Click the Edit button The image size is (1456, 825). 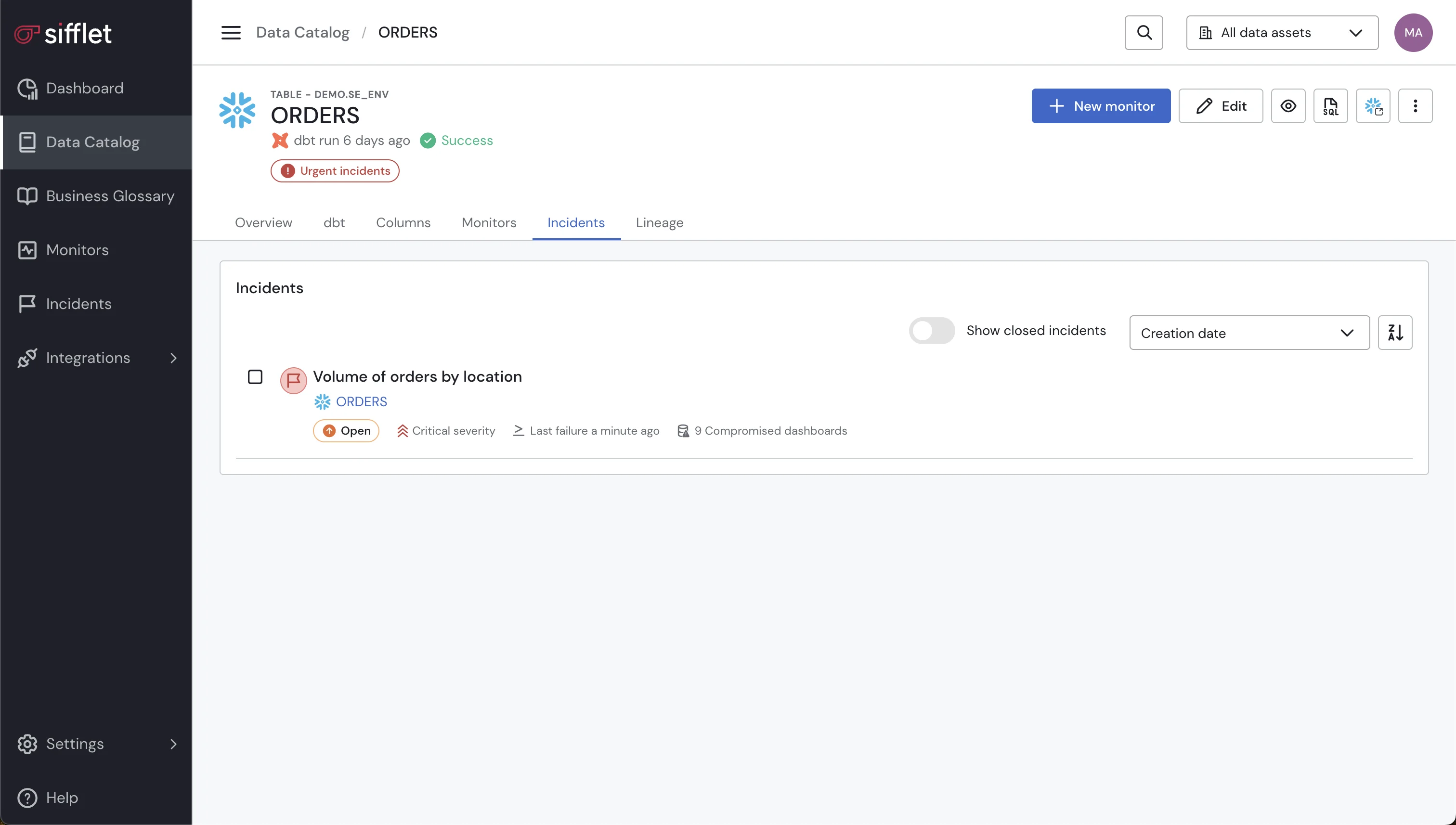point(1221,106)
